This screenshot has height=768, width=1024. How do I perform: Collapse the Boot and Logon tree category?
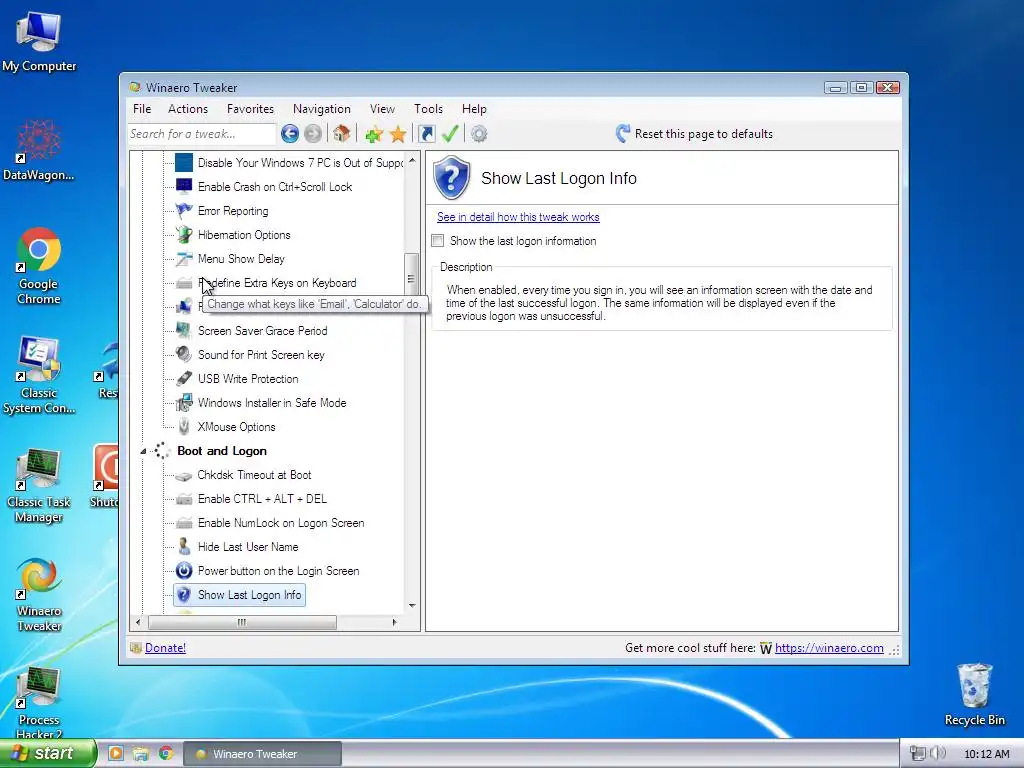[x=143, y=451]
